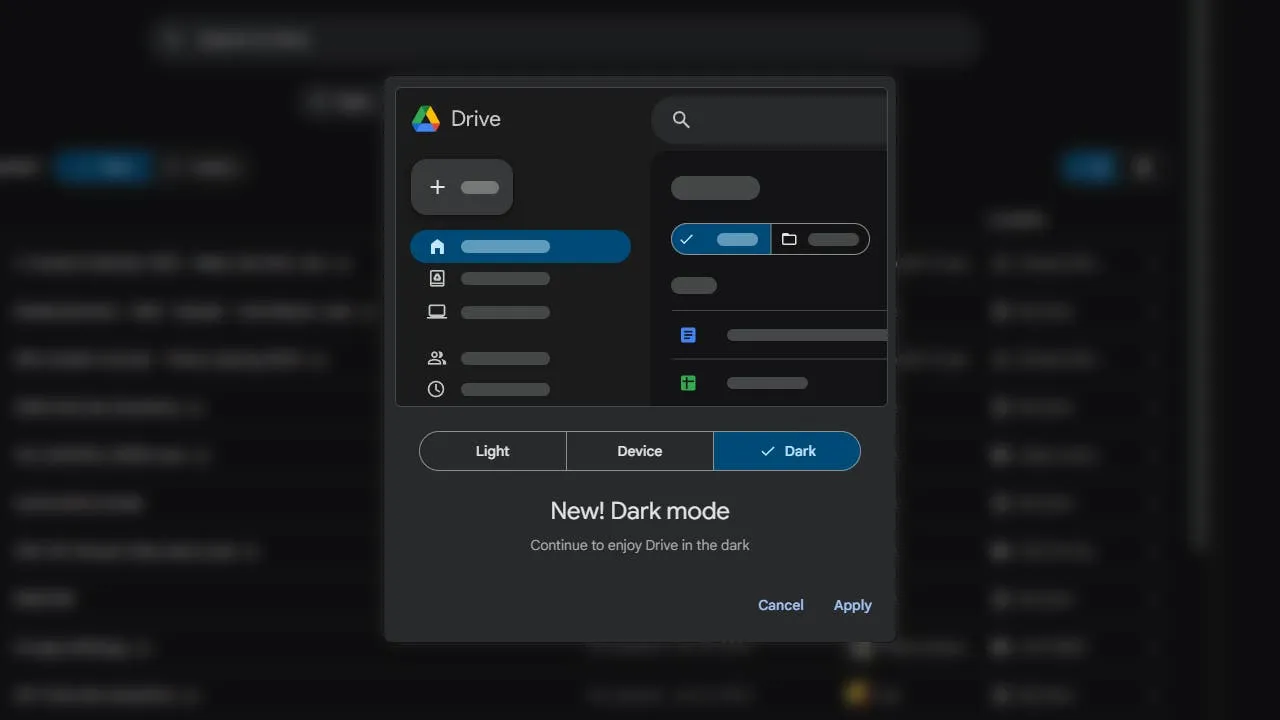Click the Computers icon in the sidebar
The width and height of the screenshot is (1280, 720).
pos(437,311)
